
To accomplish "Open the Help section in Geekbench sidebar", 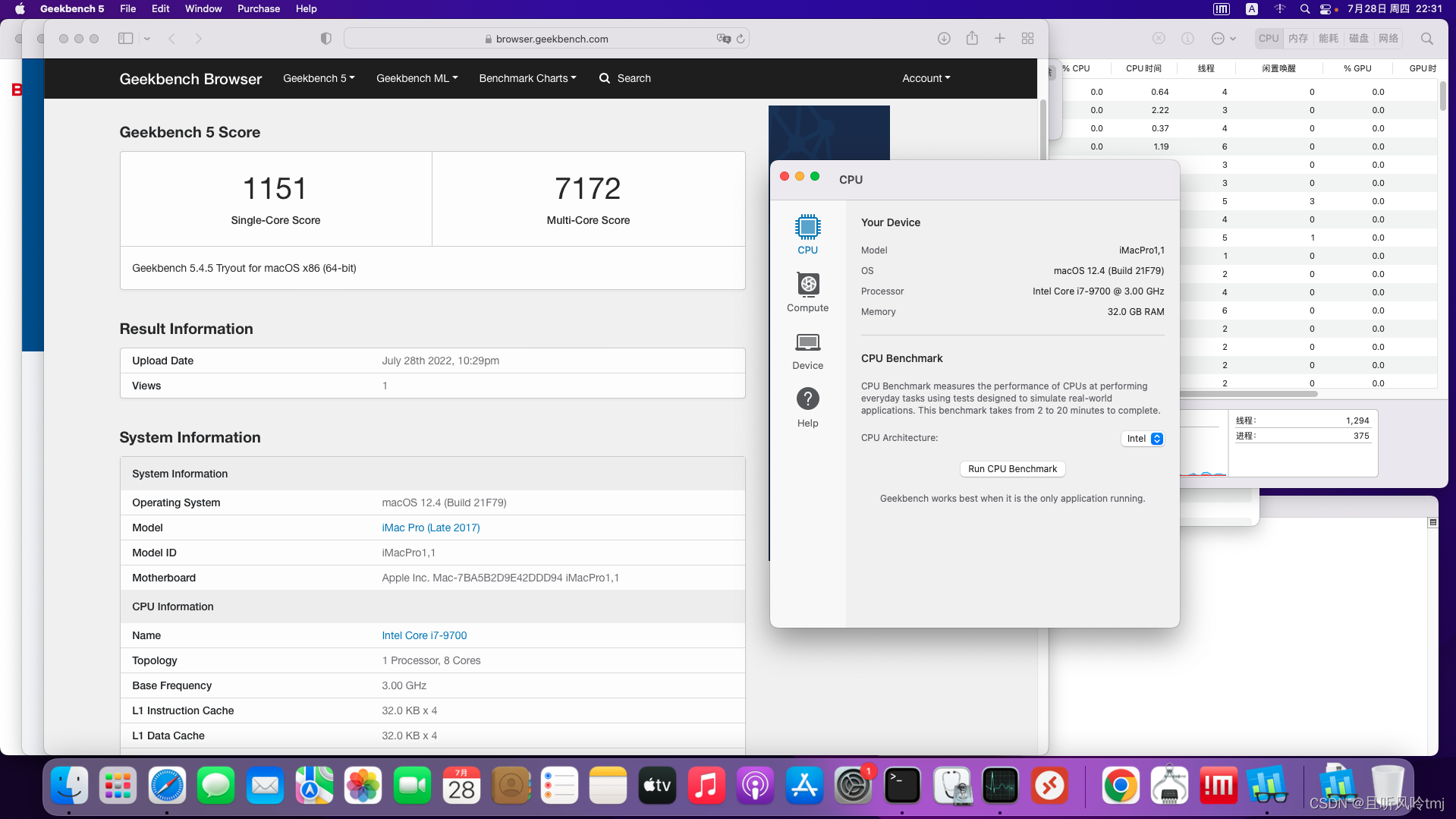I will 807,408.
